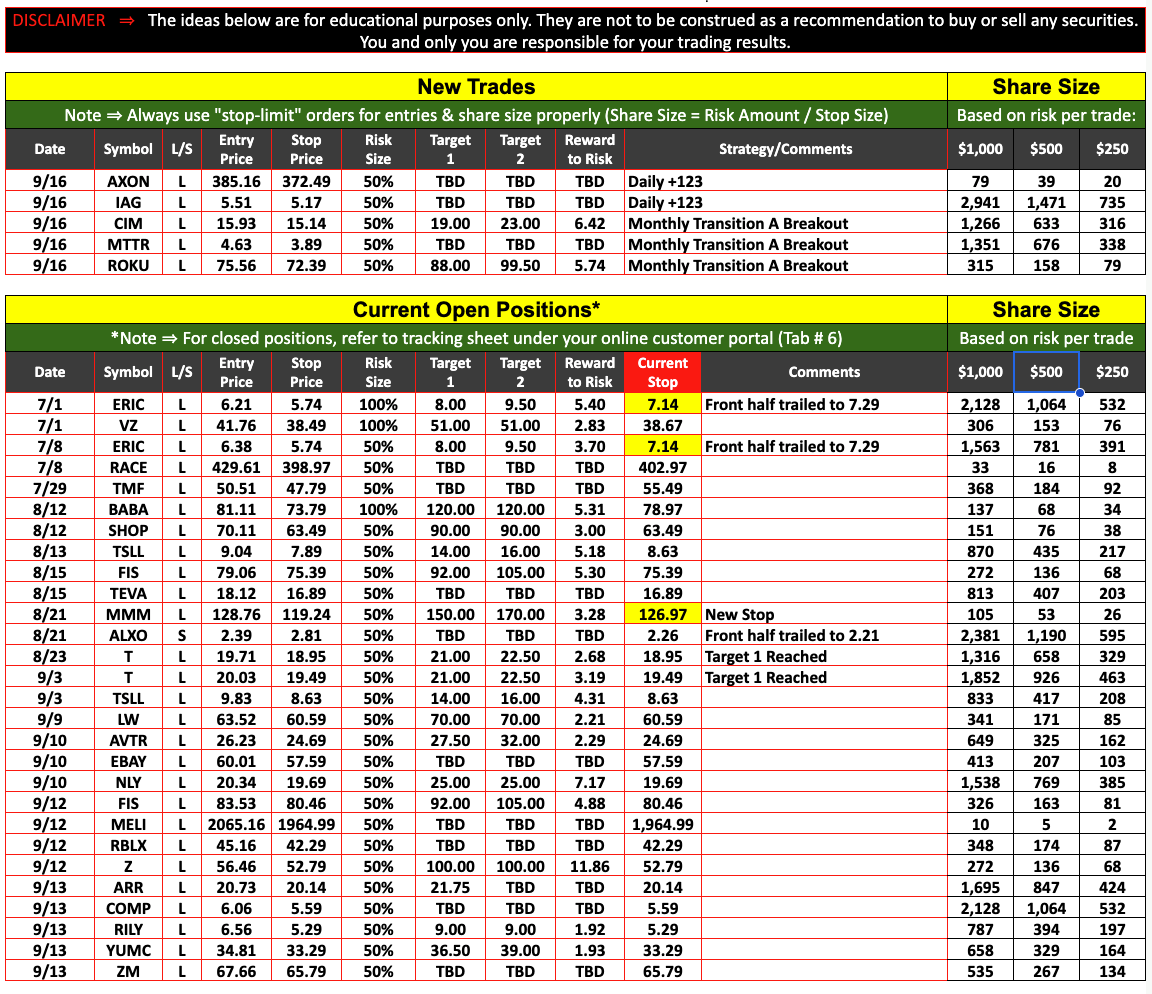Select the ZM symbol cell
This screenshot has width=1152, height=994.
pyautogui.click(x=128, y=971)
